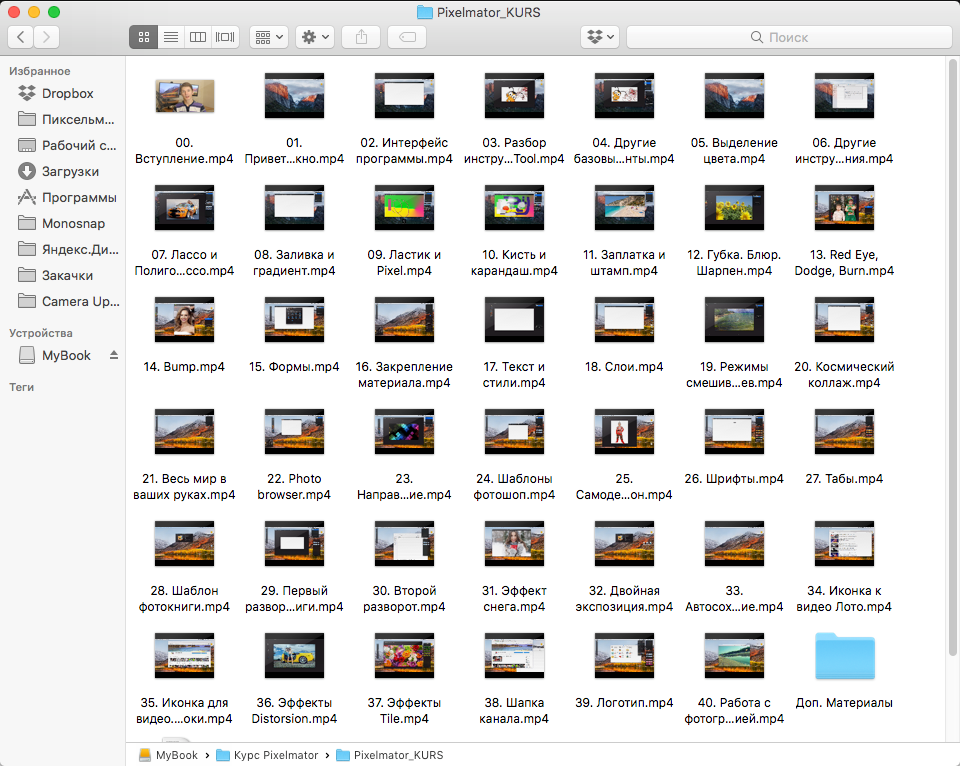Click Курс Pixelmator in the path bar
Viewport: 960px width, 766px height.
268,755
